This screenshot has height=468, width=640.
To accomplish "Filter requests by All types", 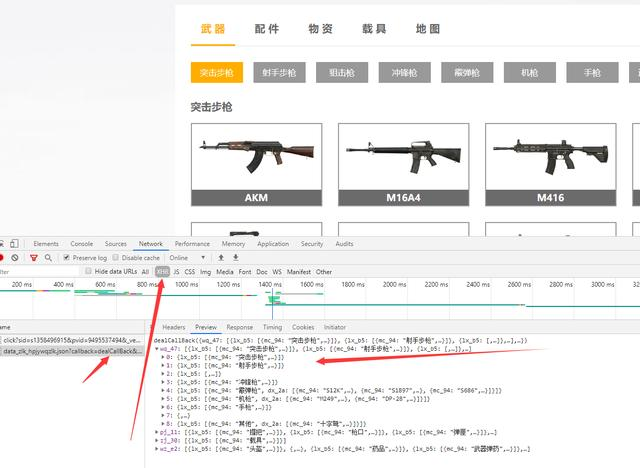I will [145, 272].
